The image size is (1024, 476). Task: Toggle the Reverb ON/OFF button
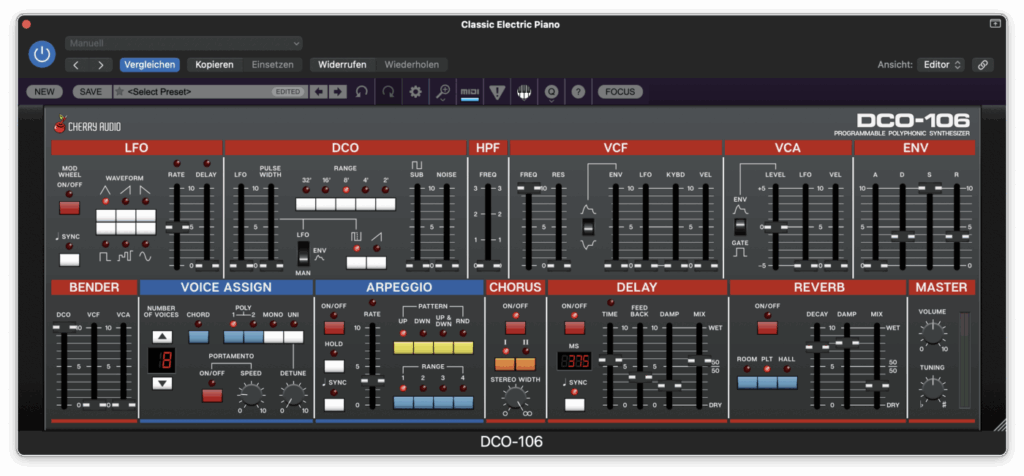(x=767, y=328)
